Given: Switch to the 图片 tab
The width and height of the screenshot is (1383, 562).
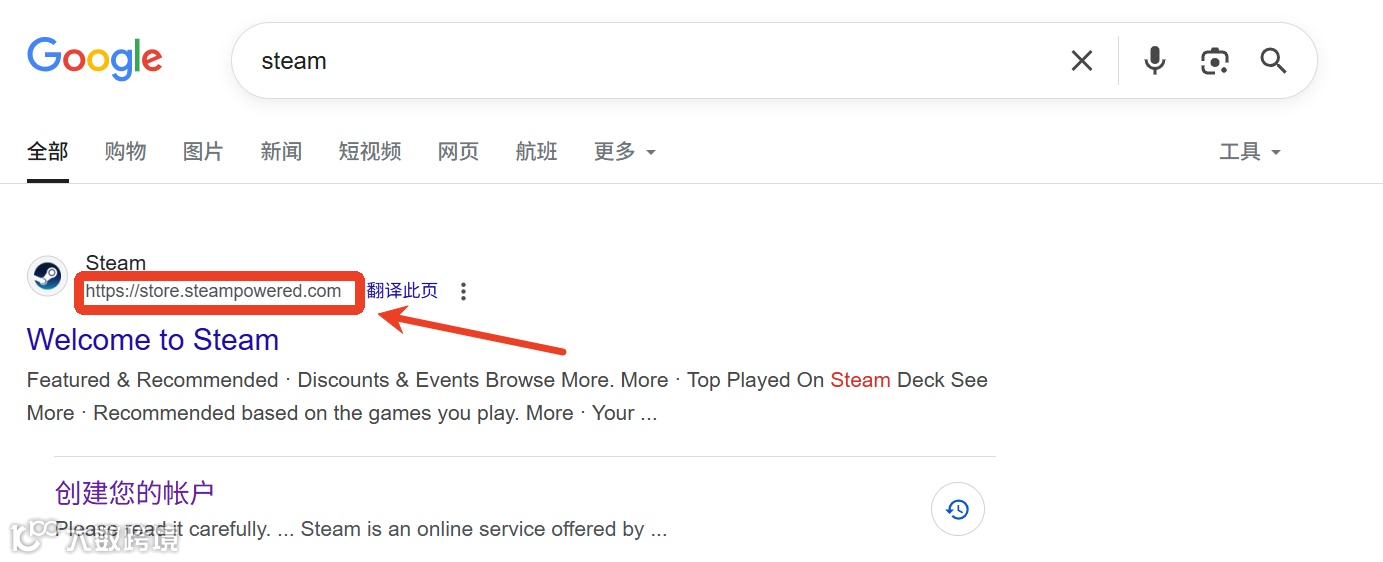Looking at the screenshot, I should pos(203,152).
